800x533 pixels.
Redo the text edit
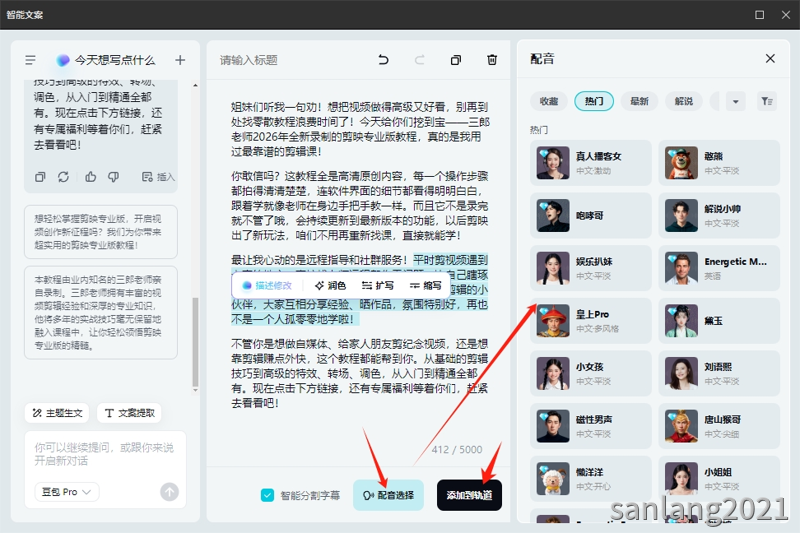coord(419,60)
